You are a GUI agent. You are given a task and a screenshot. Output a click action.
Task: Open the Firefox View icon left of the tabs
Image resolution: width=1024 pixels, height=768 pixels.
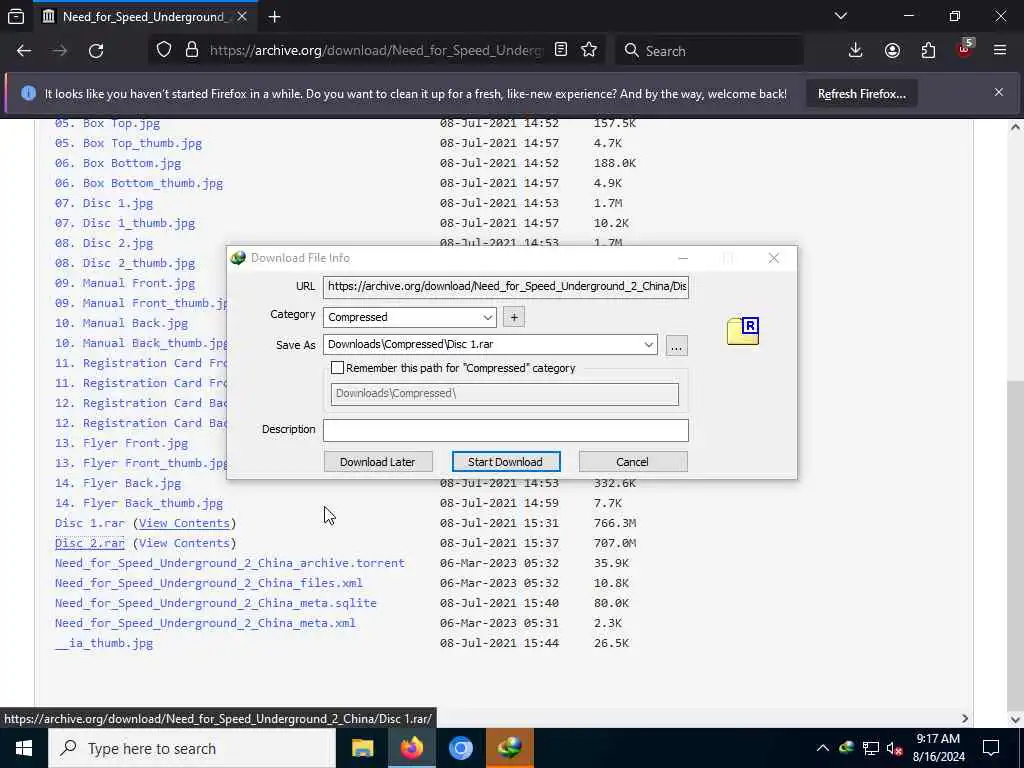pos(16,17)
